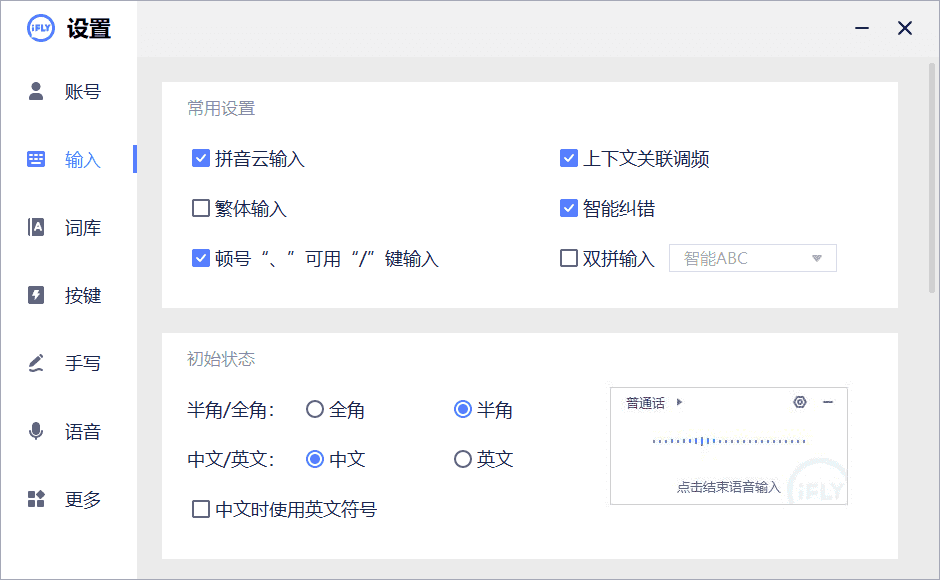Click the lexicon book icon in sidebar
This screenshot has width=940, height=580.
point(36,227)
